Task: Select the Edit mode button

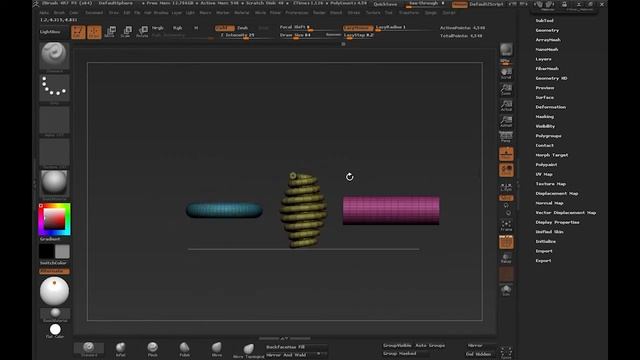Action: tap(78, 32)
